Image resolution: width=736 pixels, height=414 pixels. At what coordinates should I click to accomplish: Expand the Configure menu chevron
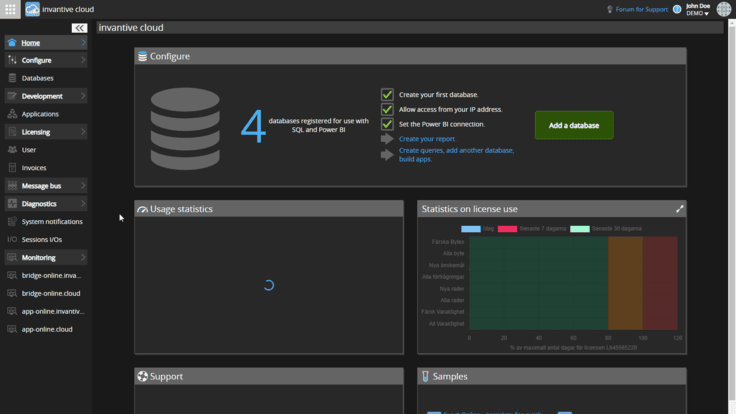83,60
